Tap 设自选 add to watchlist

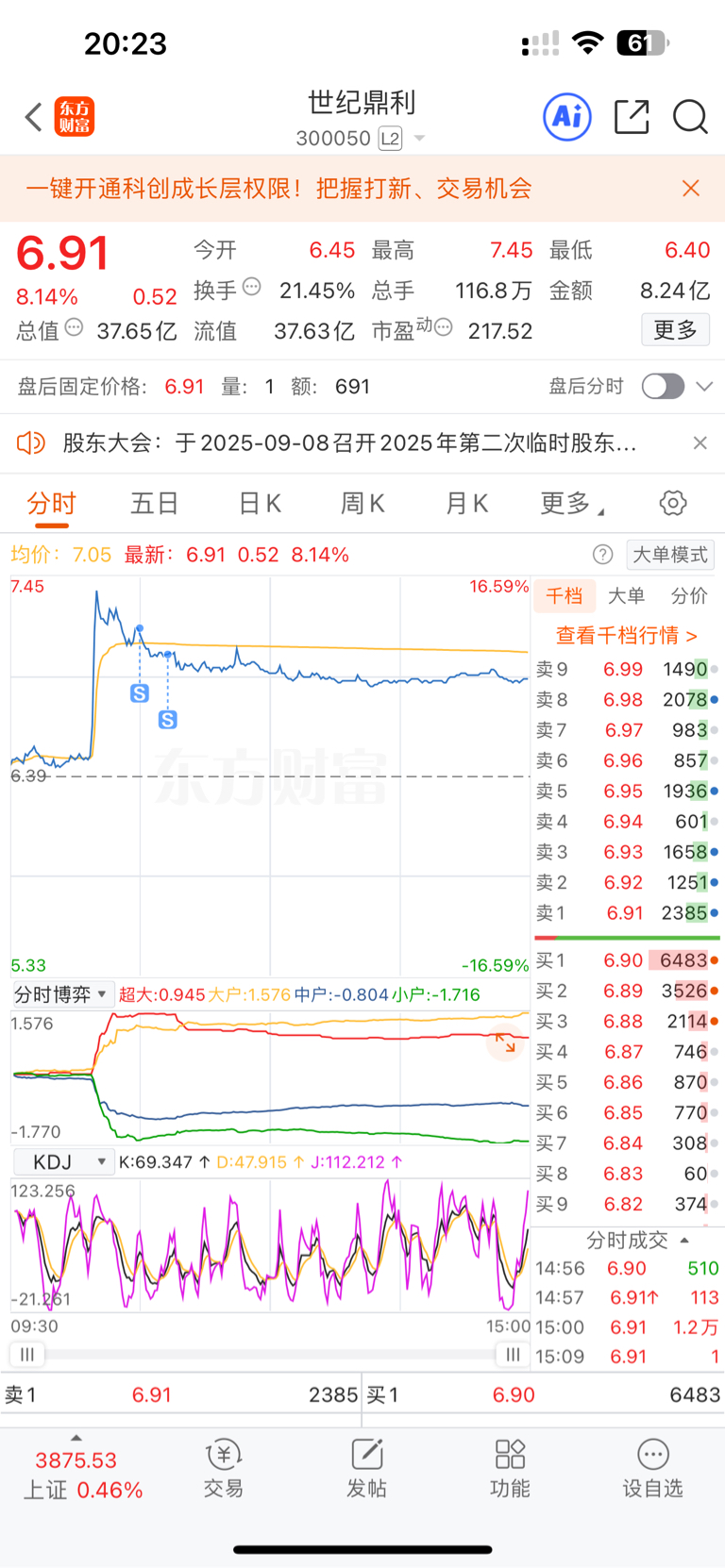tap(652, 1468)
